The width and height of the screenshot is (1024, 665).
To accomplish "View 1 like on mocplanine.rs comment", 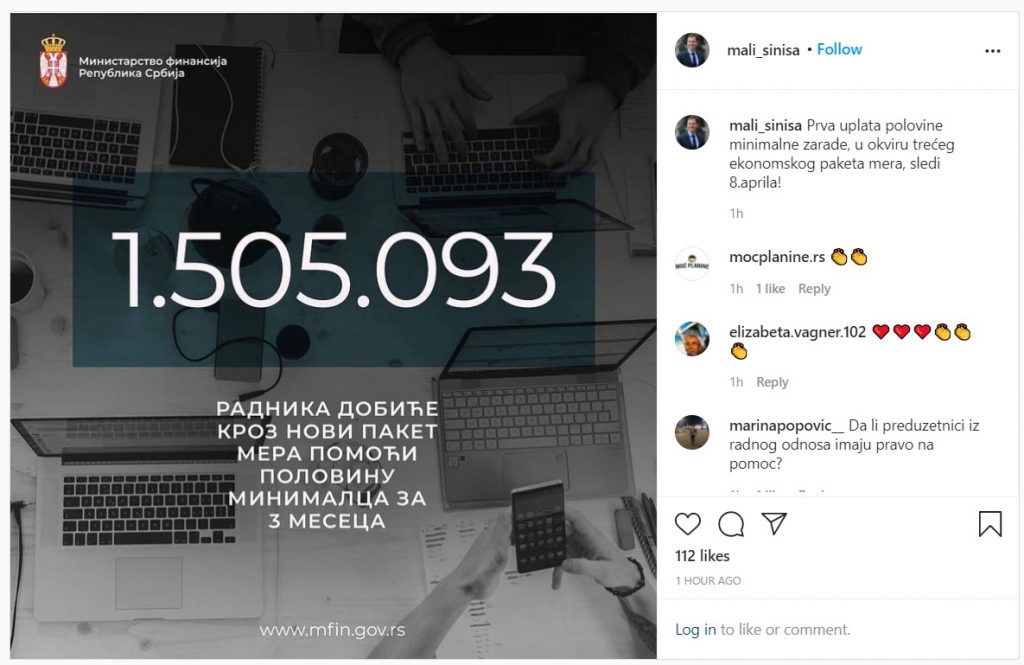I will [x=771, y=289].
